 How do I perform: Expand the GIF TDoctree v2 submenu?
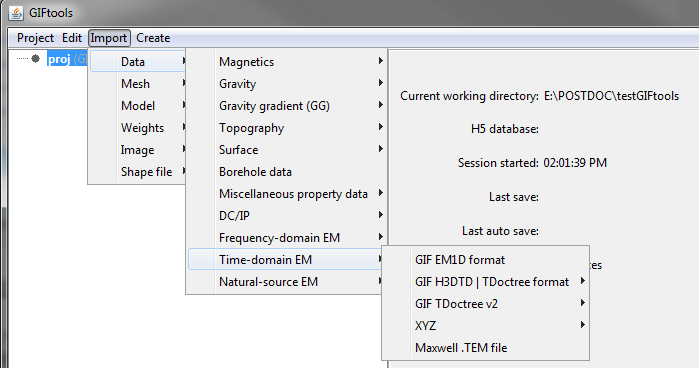(x=485, y=304)
